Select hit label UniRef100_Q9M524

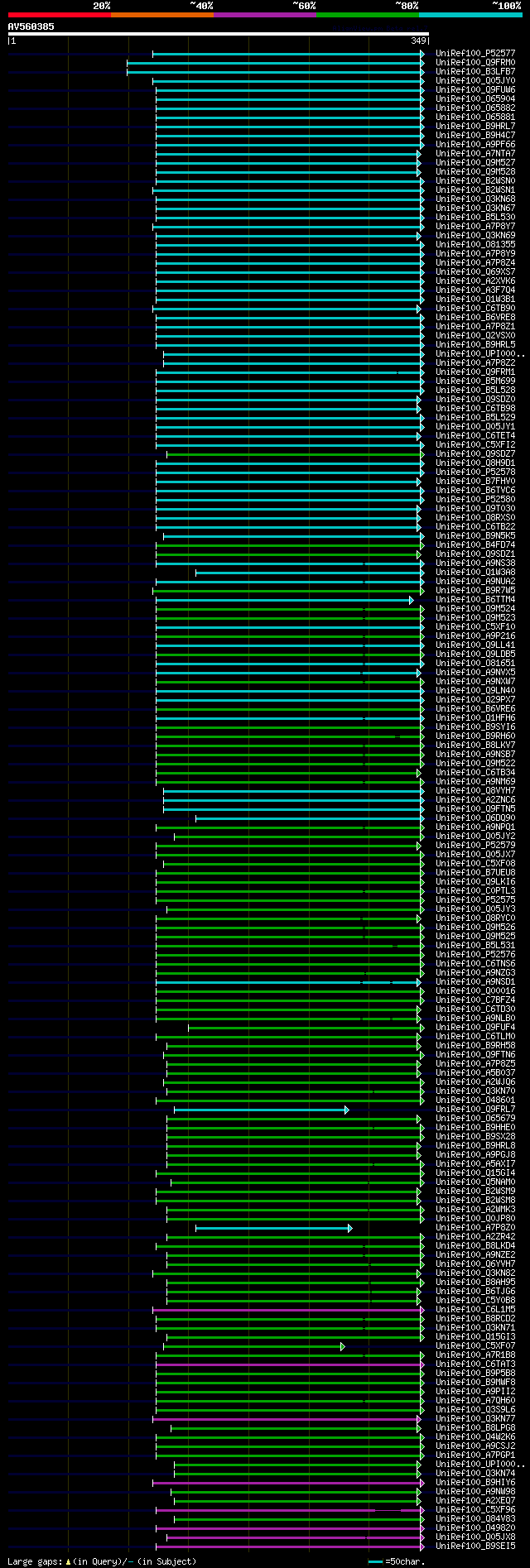475,608
